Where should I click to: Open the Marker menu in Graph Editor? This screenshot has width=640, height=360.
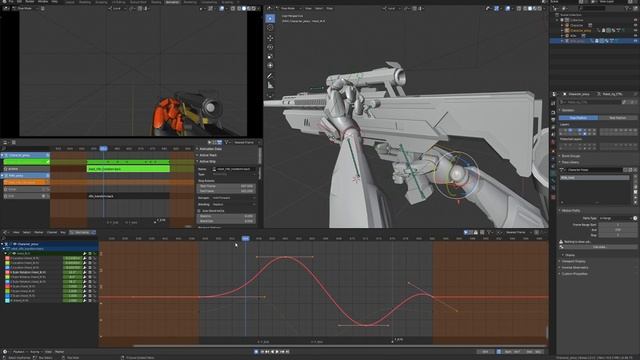(x=39, y=232)
